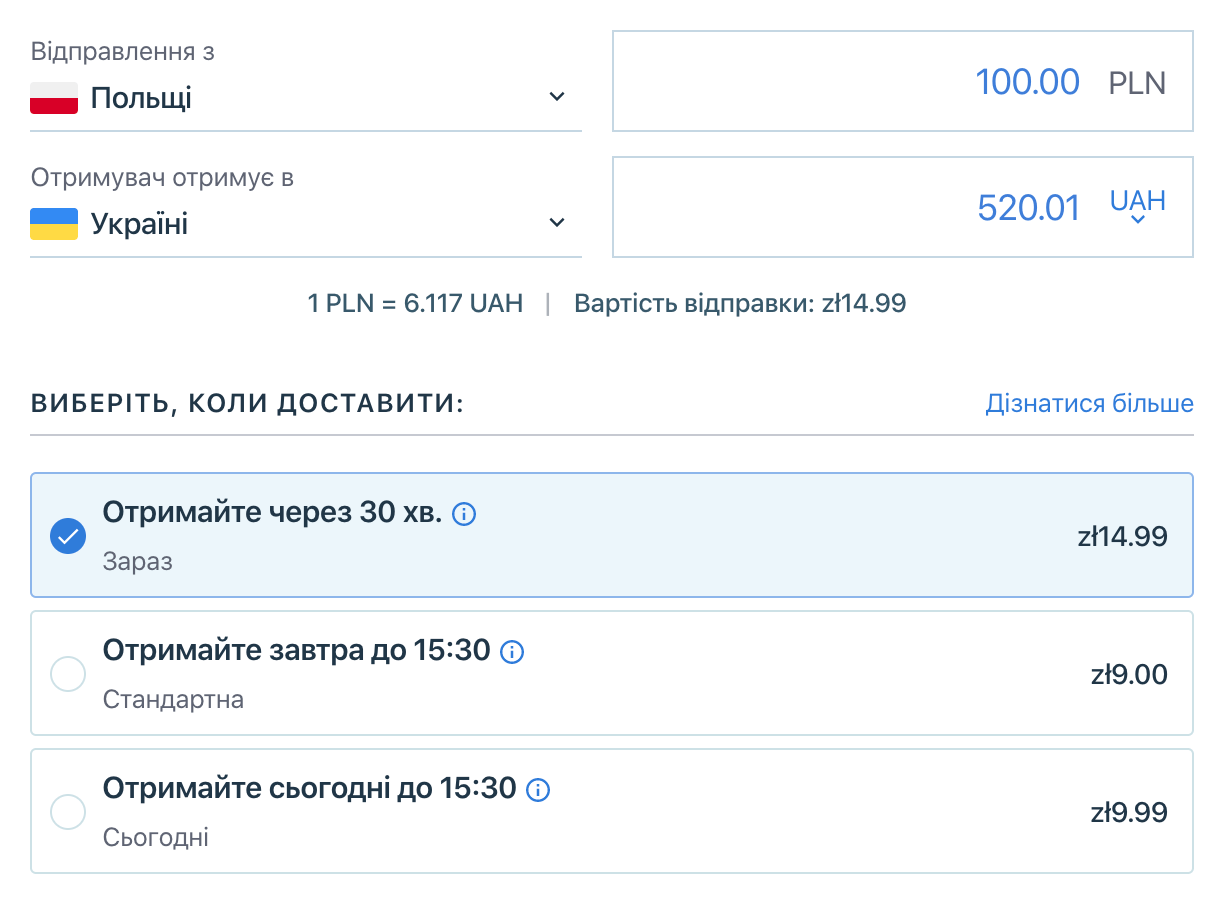Click the zł9.99 price of today's delivery
The width and height of the screenshot is (1224, 916).
(x=1129, y=812)
